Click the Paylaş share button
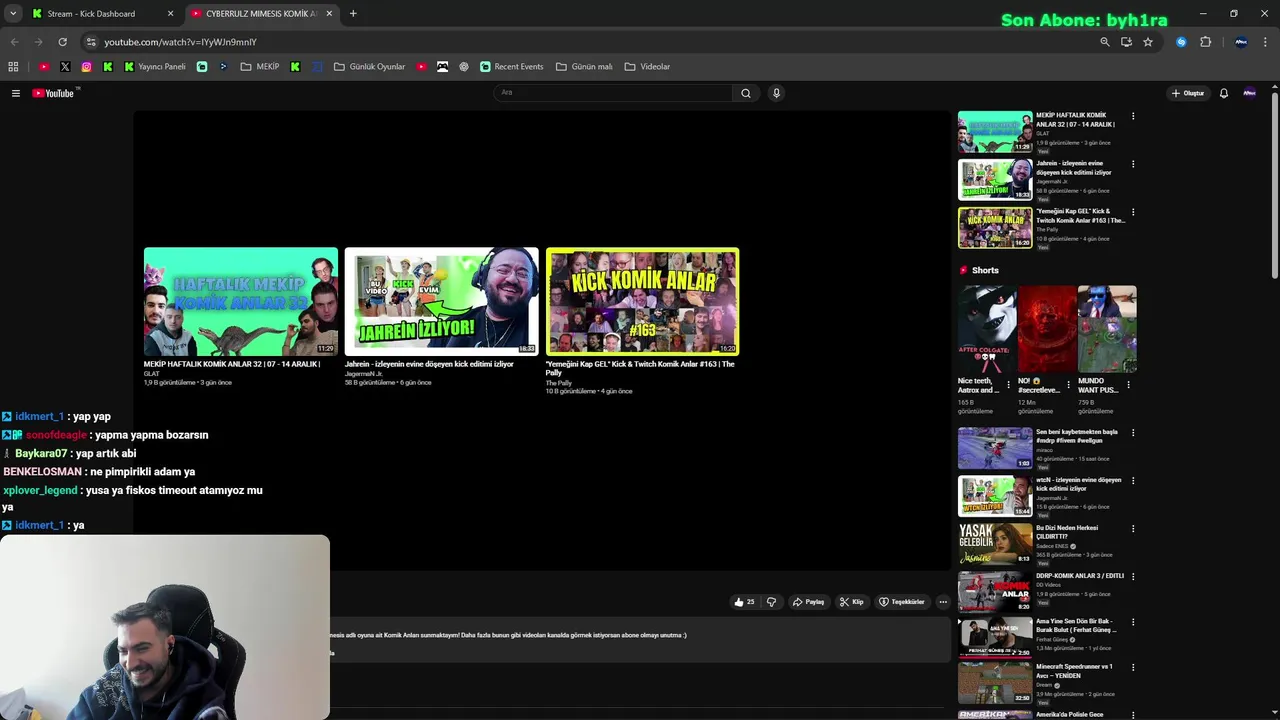The width and height of the screenshot is (1280, 720). (808, 602)
